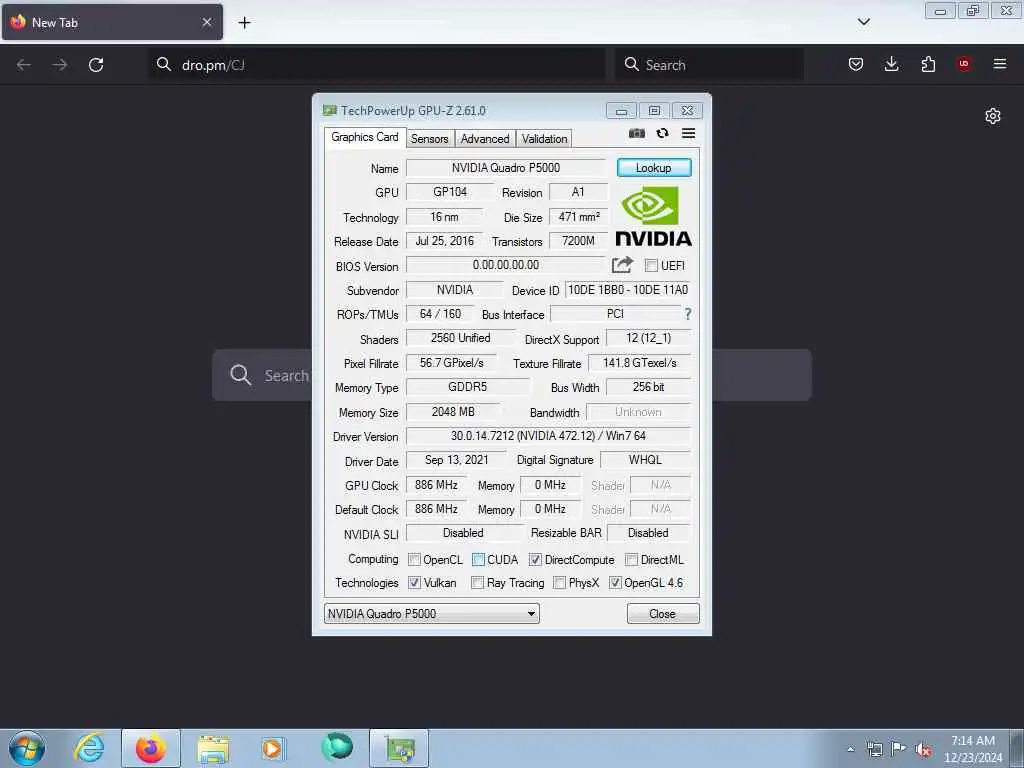Reload the Firefox page
This screenshot has width=1024, height=768.
(96, 65)
